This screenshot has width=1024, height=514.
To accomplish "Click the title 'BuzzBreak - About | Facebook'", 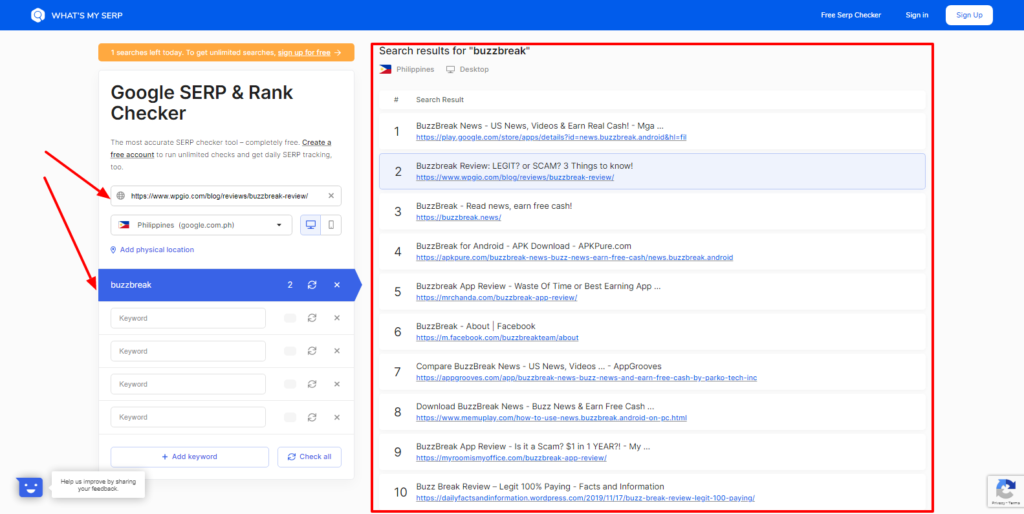I will [x=475, y=326].
